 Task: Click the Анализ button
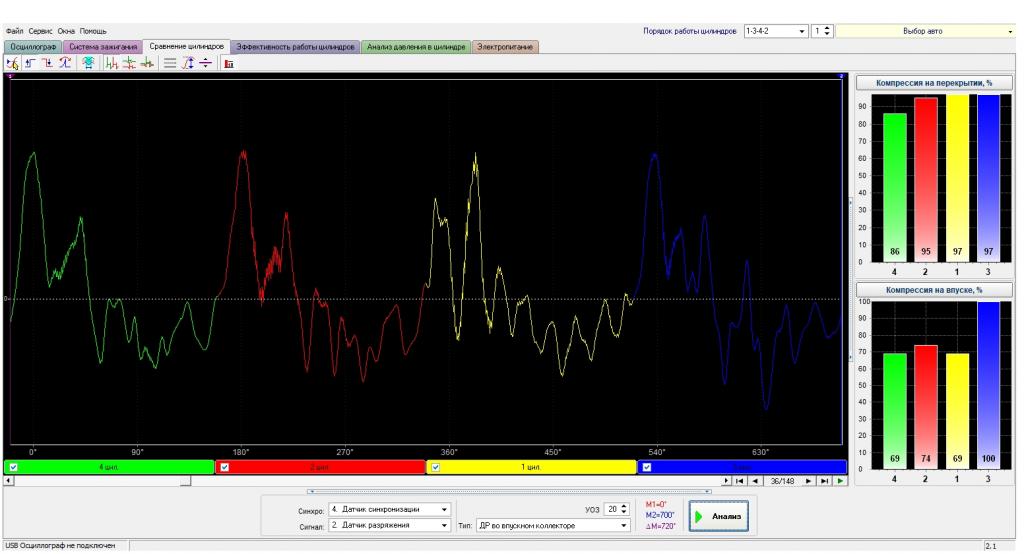[718, 516]
